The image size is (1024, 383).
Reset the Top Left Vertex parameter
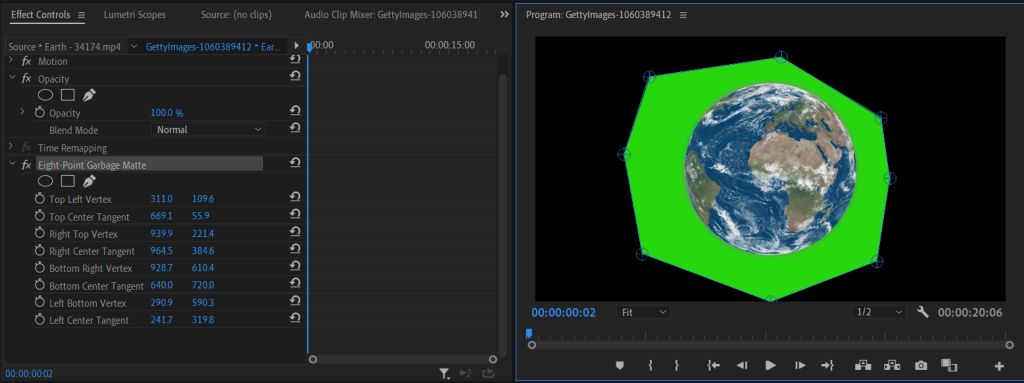[x=295, y=198]
